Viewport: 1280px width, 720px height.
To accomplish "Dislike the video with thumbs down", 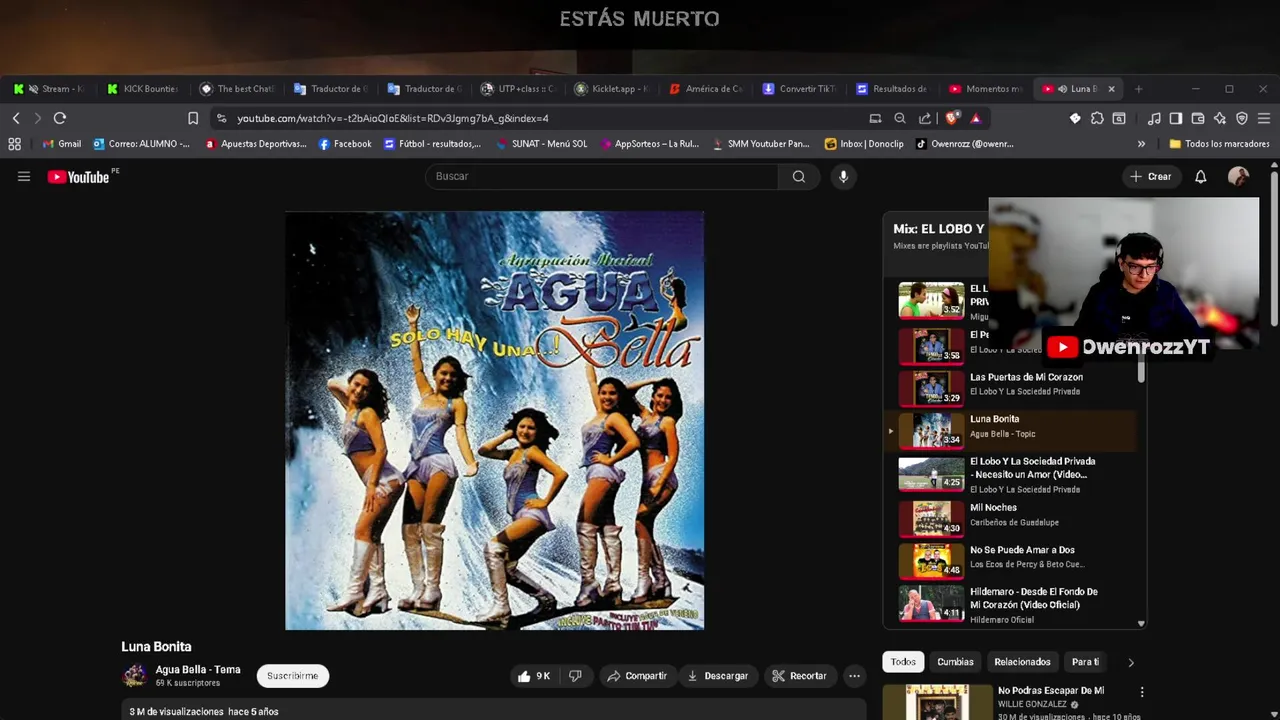I will point(575,676).
